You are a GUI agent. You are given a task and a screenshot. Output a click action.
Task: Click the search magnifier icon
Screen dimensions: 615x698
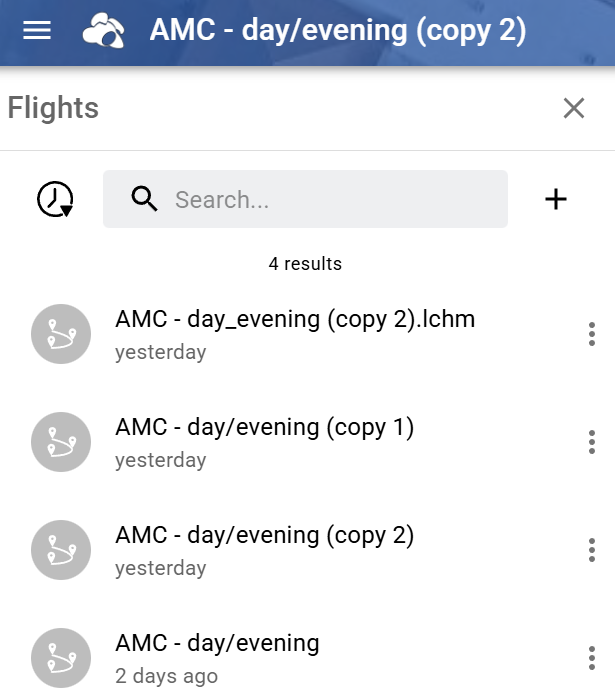145,200
